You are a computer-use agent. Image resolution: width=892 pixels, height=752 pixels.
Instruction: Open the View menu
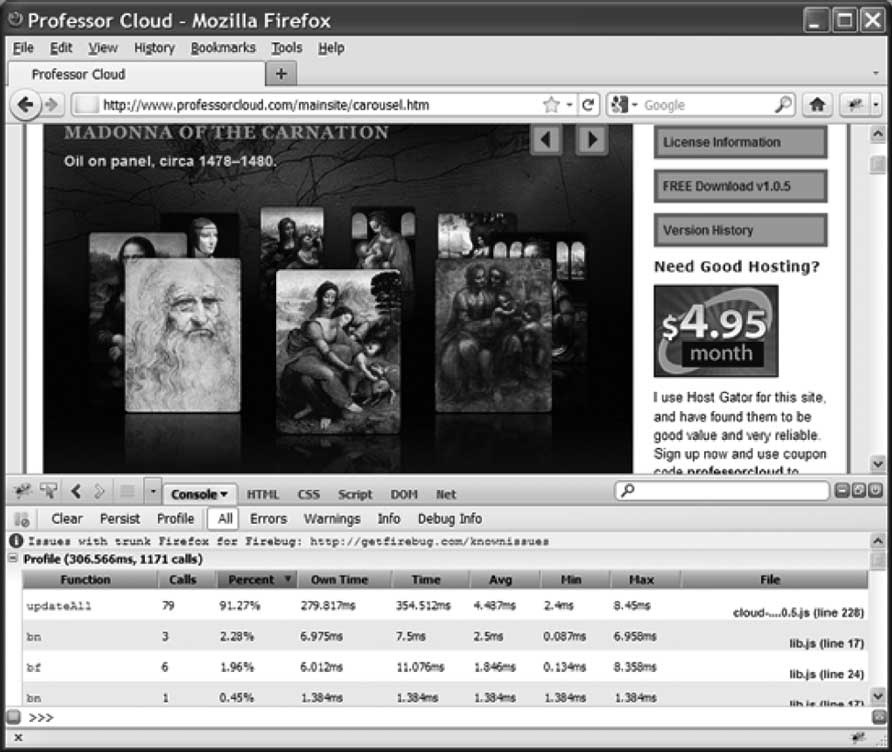pyautogui.click(x=103, y=48)
